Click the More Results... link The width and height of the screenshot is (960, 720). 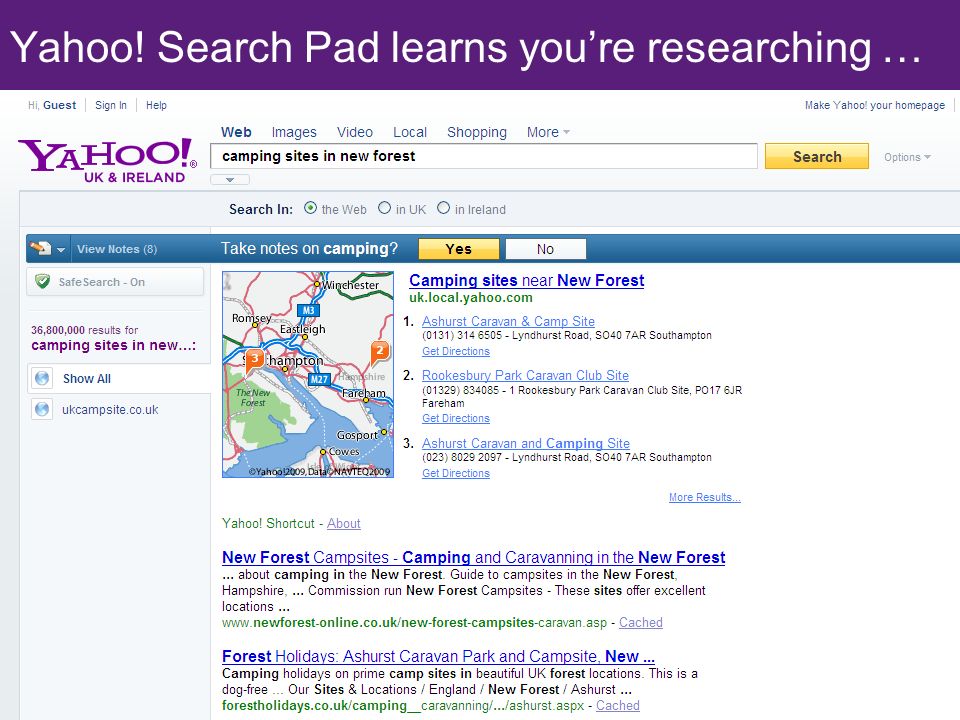point(705,497)
